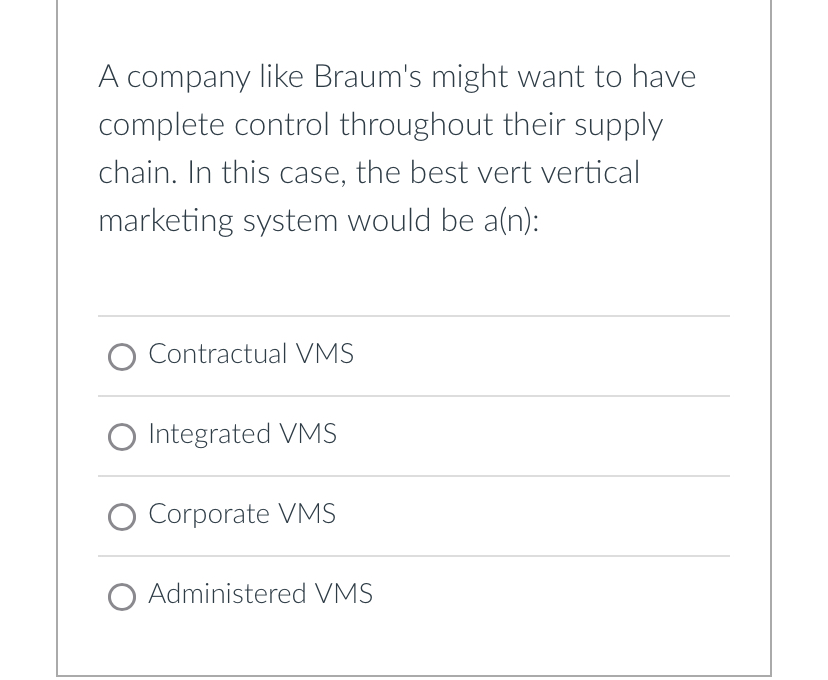Viewport: 828px width, 680px height.
Task: Click the Corporate VMS answer label
Action: 241,514
